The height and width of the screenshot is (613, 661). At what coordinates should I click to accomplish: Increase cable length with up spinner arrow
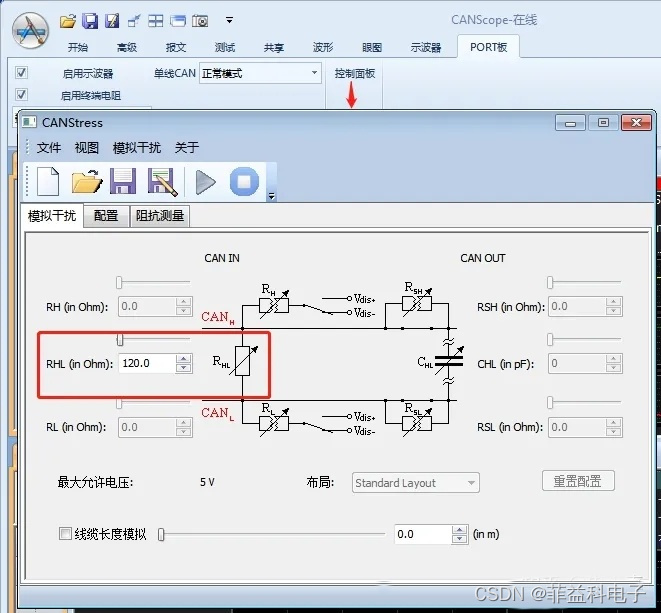[459, 530]
